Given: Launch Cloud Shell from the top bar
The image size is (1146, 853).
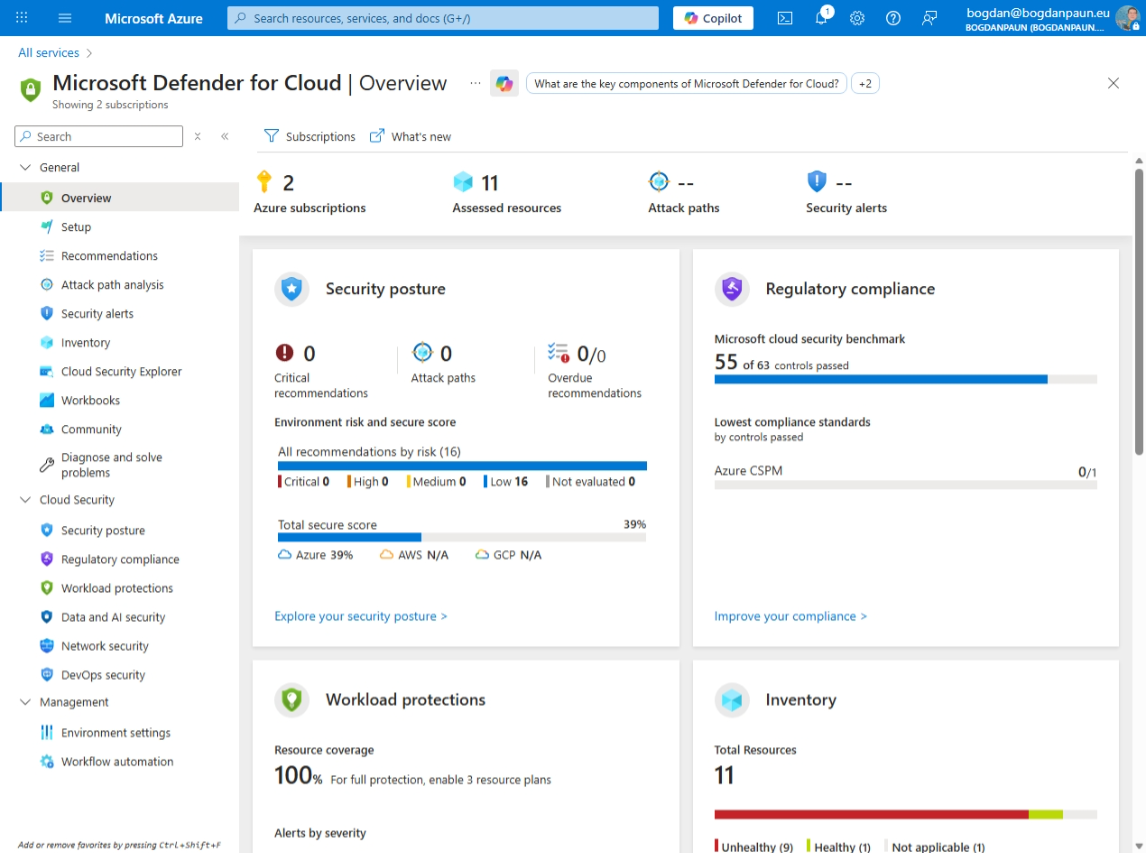Looking at the screenshot, I should coord(784,18).
